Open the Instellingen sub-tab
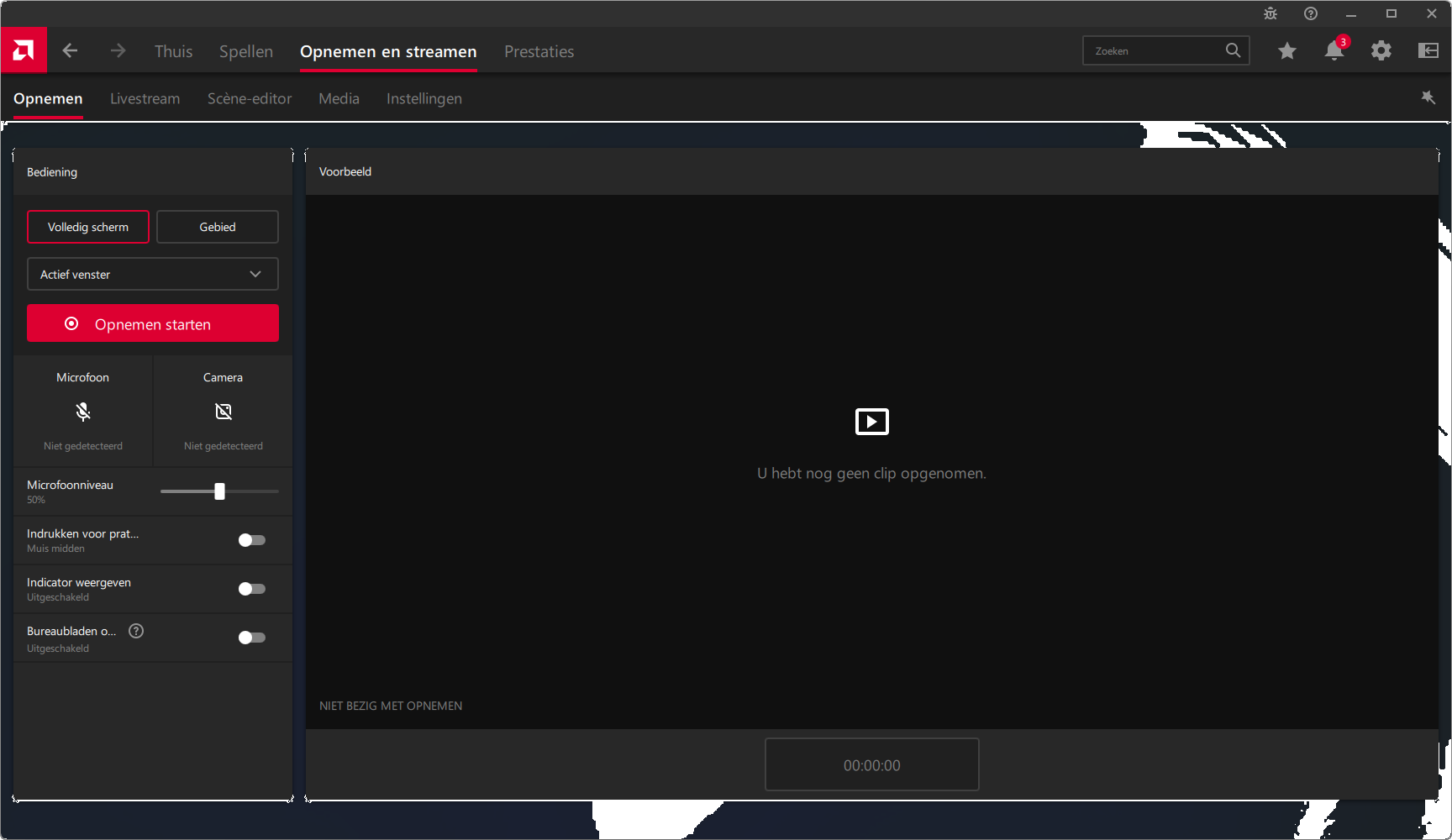The height and width of the screenshot is (840, 1452). click(424, 98)
